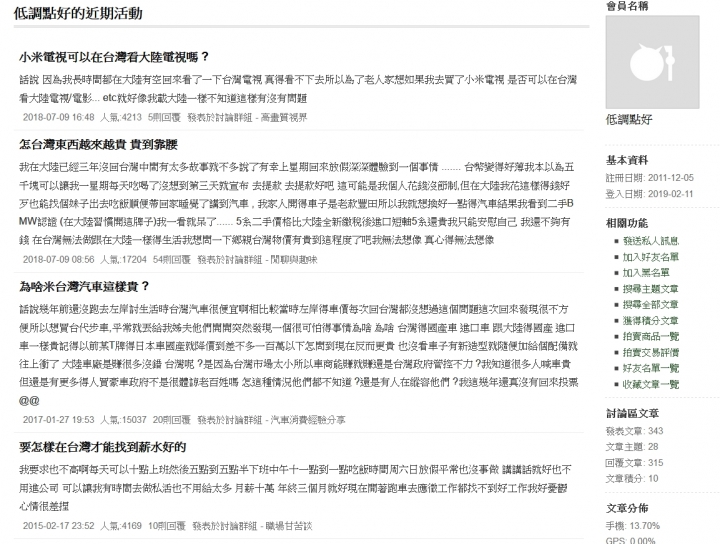Viewport: 720px width, 544px height.
Task: Click the 高畫質視界 group link
Action: (x=284, y=118)
